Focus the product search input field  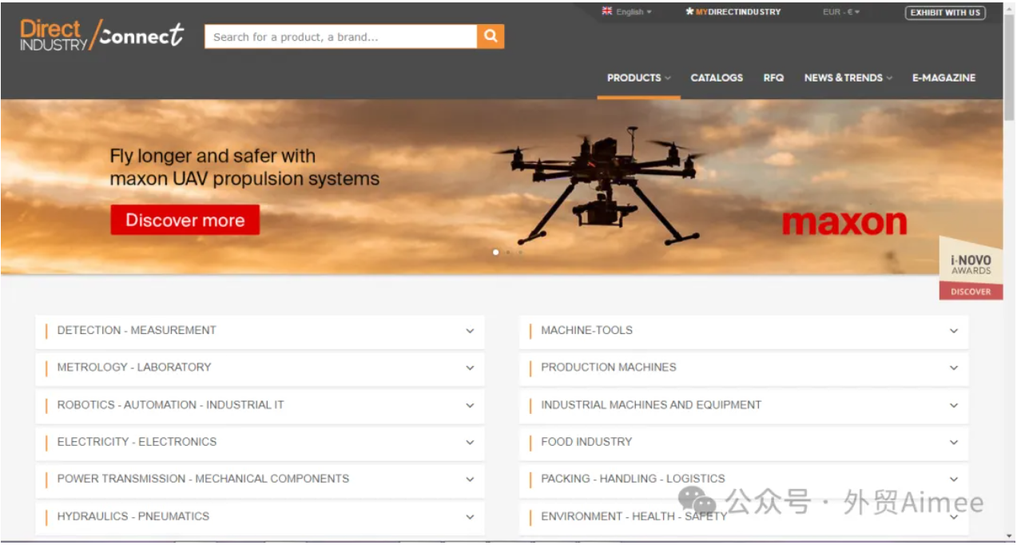pyautogui.click(x=340, y=37)
